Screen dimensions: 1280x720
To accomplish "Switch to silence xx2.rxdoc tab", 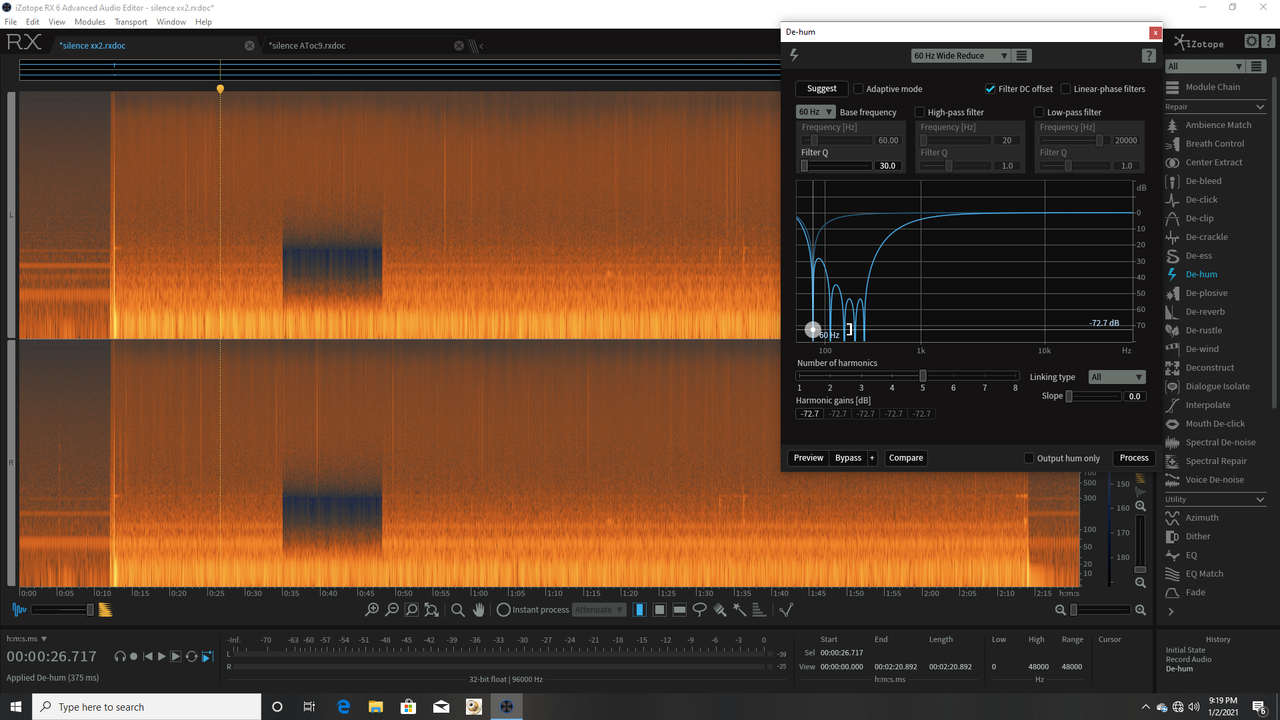I will tap(92, 45).
